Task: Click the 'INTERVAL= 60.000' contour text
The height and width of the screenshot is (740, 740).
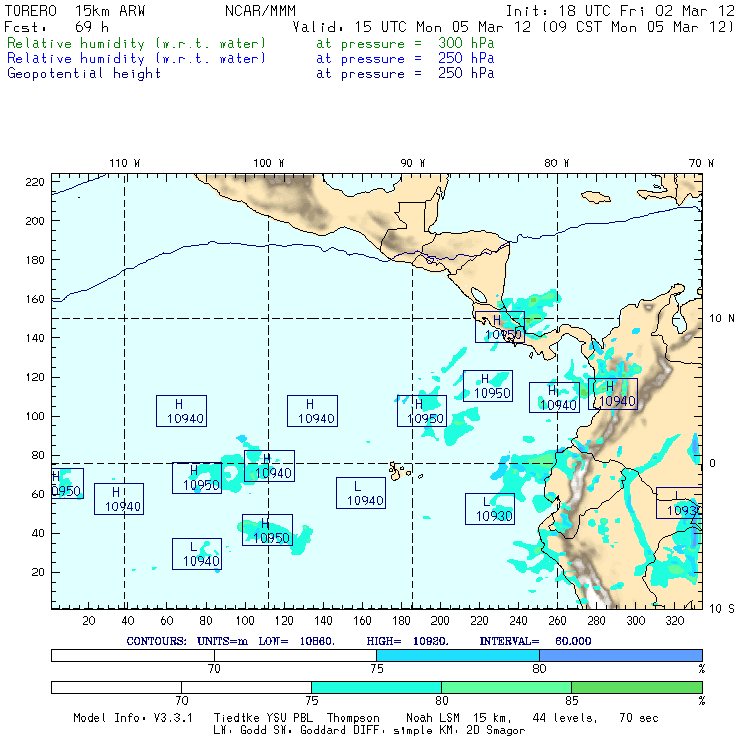Action: click(536, 641)
